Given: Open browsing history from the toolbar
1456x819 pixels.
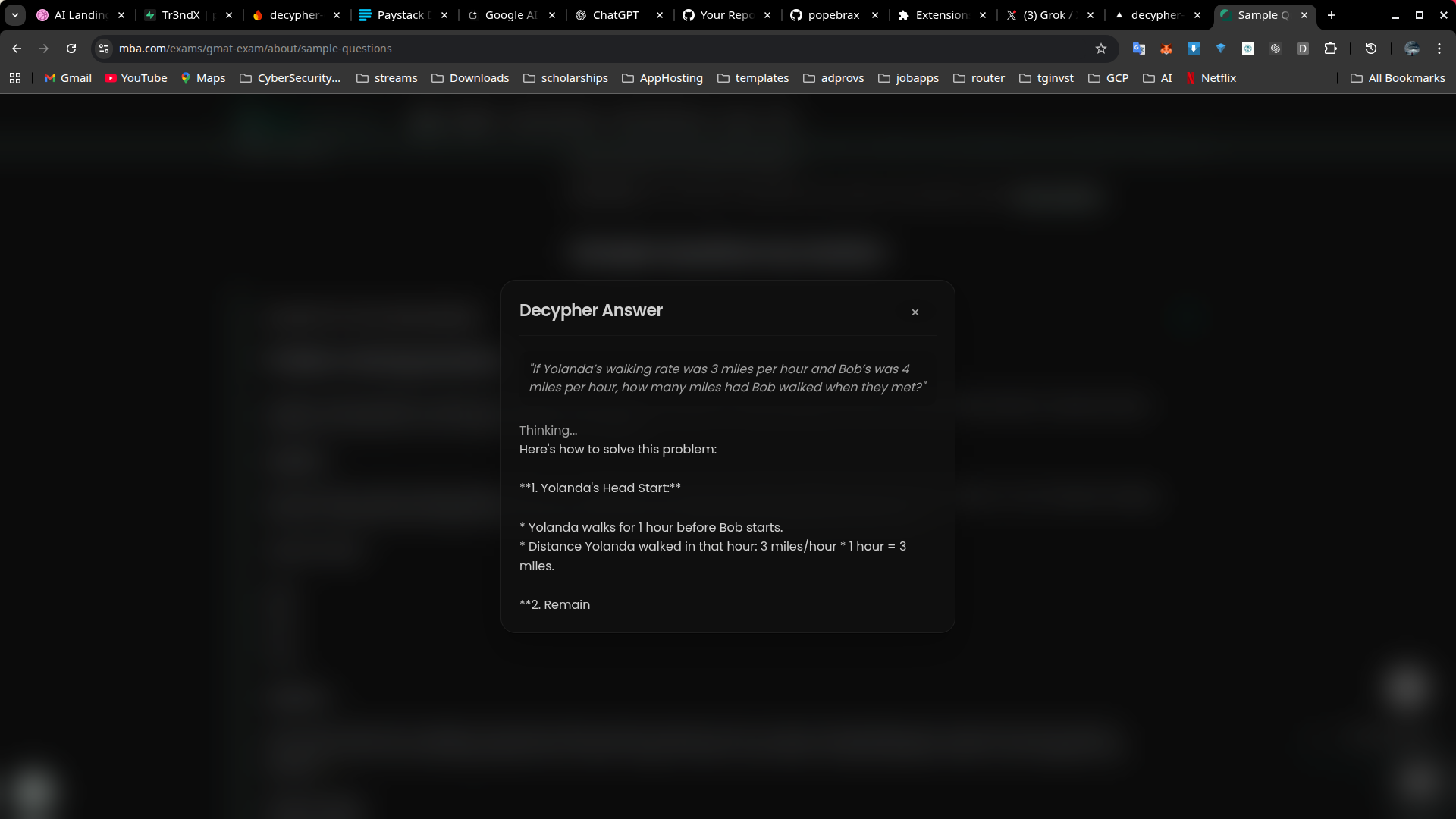Looking at the screenshot, I should pos(1370,48).
